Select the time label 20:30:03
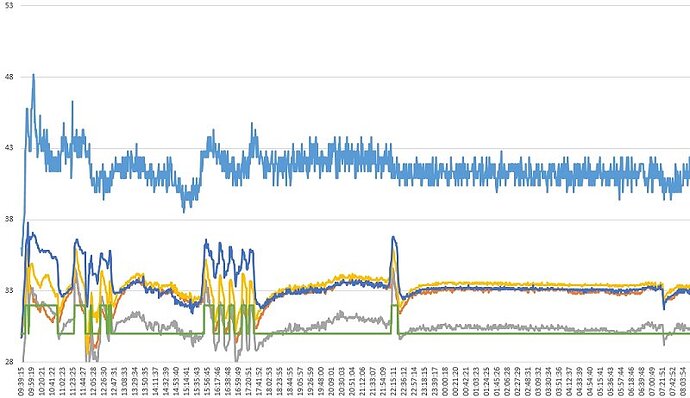This screenshot has height=398, width=690. 342,382
